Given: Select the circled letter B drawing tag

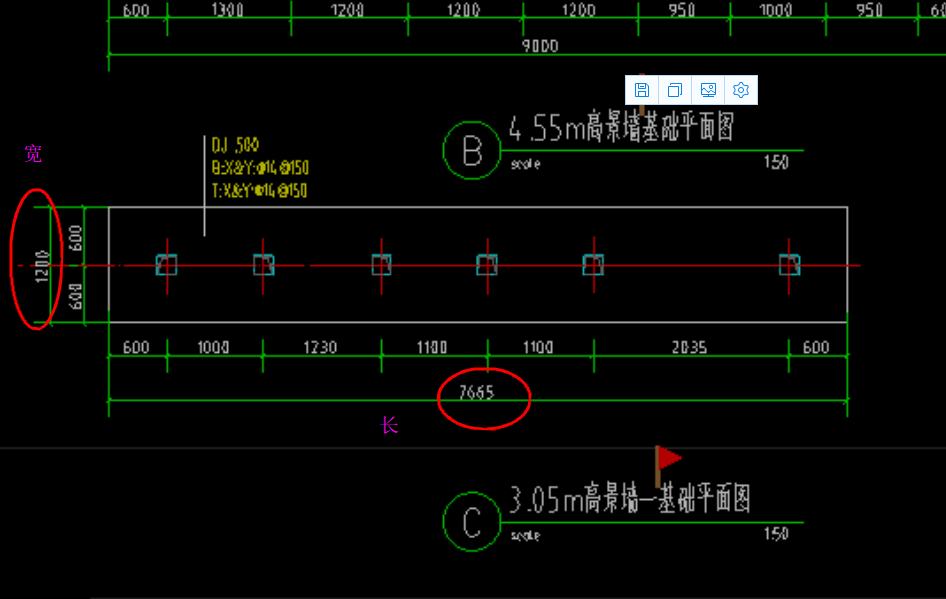Looking at the screenshot, I should coord(472,150).
